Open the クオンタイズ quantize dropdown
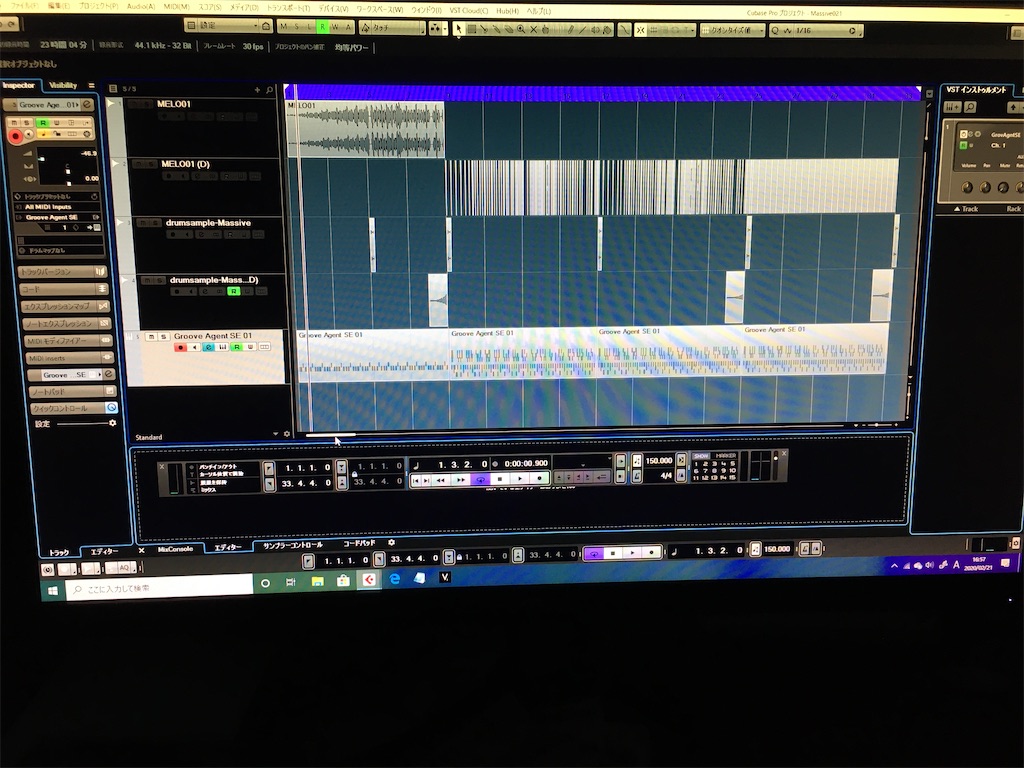The width and height of the screenshot is (1024, 768). [x=732, y=30]
